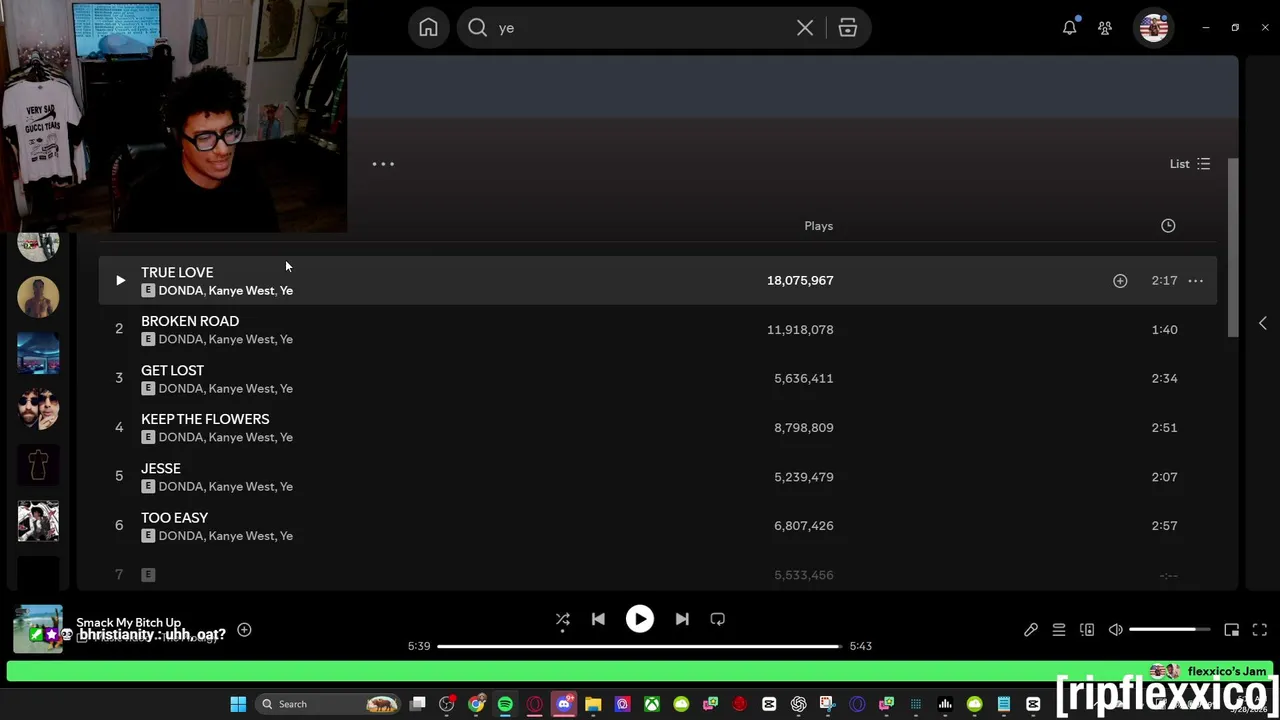Sort tracks by the Plays column header
This screenshot has height=720, width=1280.
click(818, 226)
